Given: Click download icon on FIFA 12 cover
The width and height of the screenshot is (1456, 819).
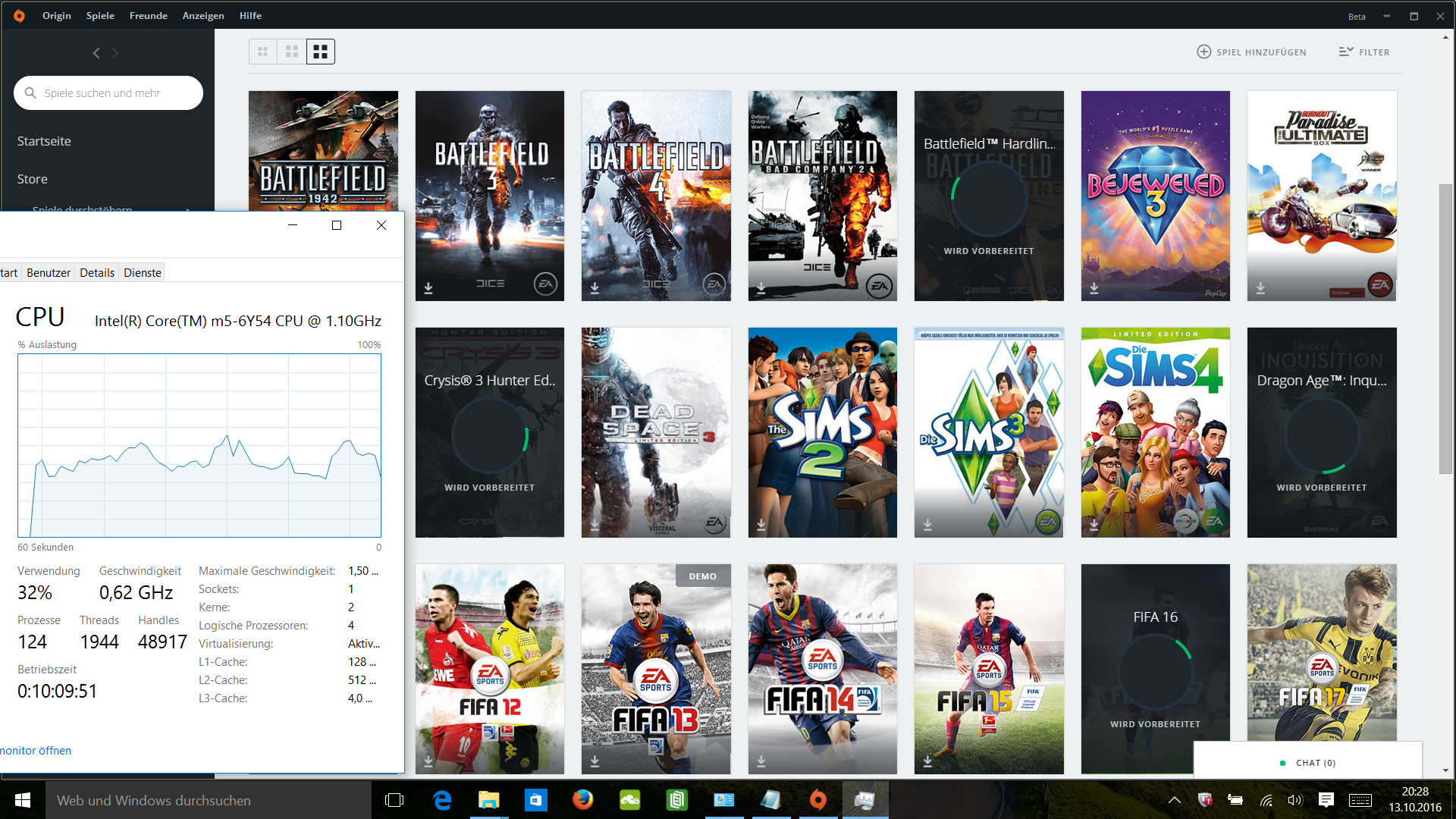Looking at the screenshot, I should pyautogui.click(x=428, y=761).
